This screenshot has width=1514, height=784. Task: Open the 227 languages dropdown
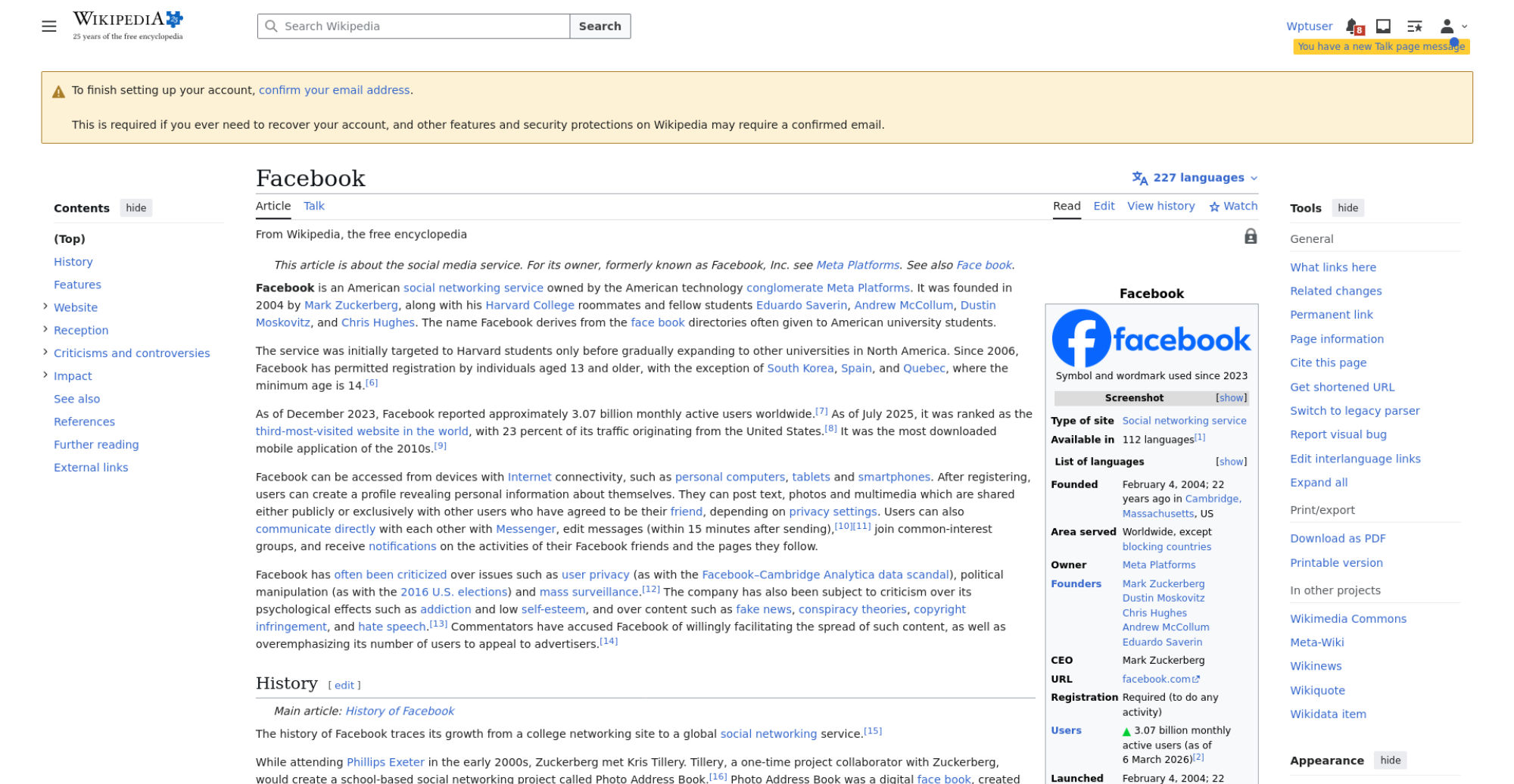click(1195, 178)
